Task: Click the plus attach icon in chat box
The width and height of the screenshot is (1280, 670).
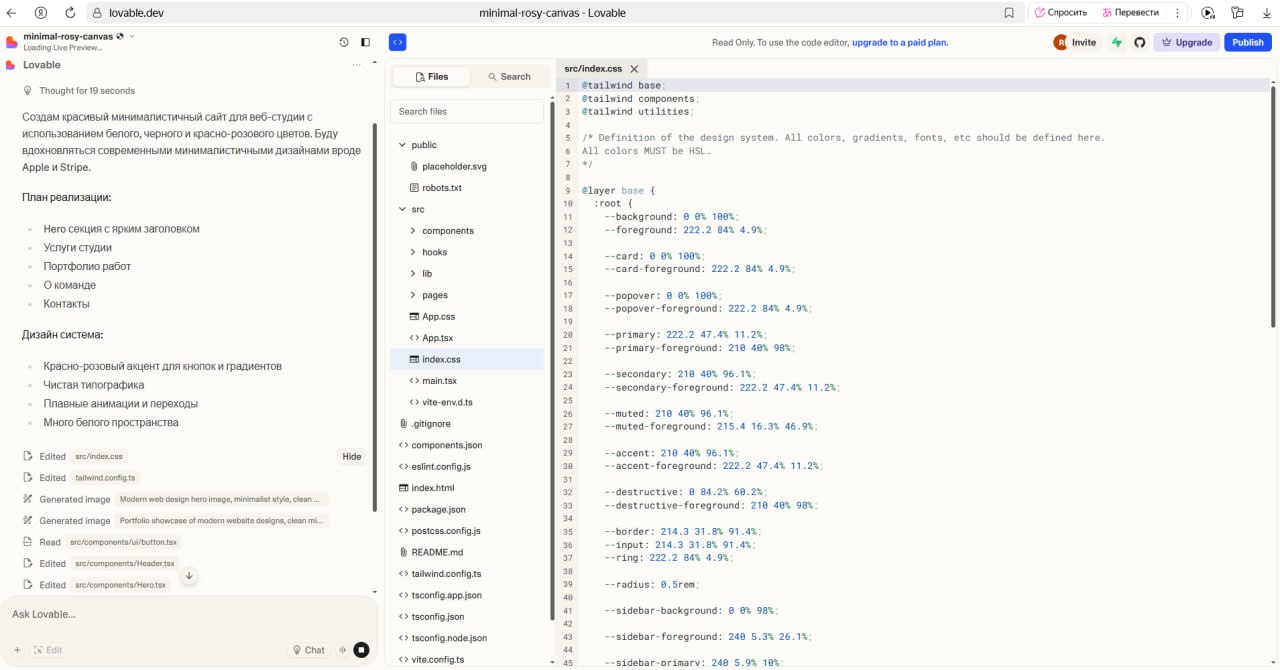Action: coord(17,650)
